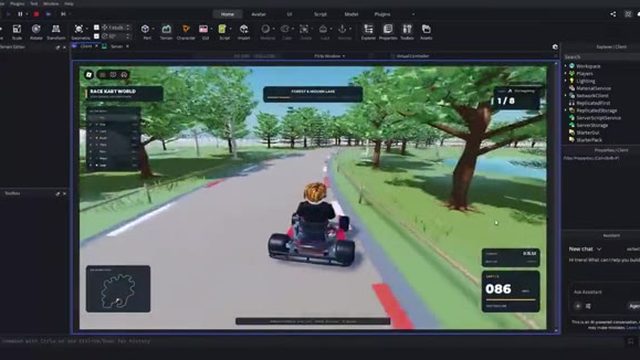This screenshot has height=360, width=640.
Task: Select the Server viewport tab
Action: [x=116, y=47]
